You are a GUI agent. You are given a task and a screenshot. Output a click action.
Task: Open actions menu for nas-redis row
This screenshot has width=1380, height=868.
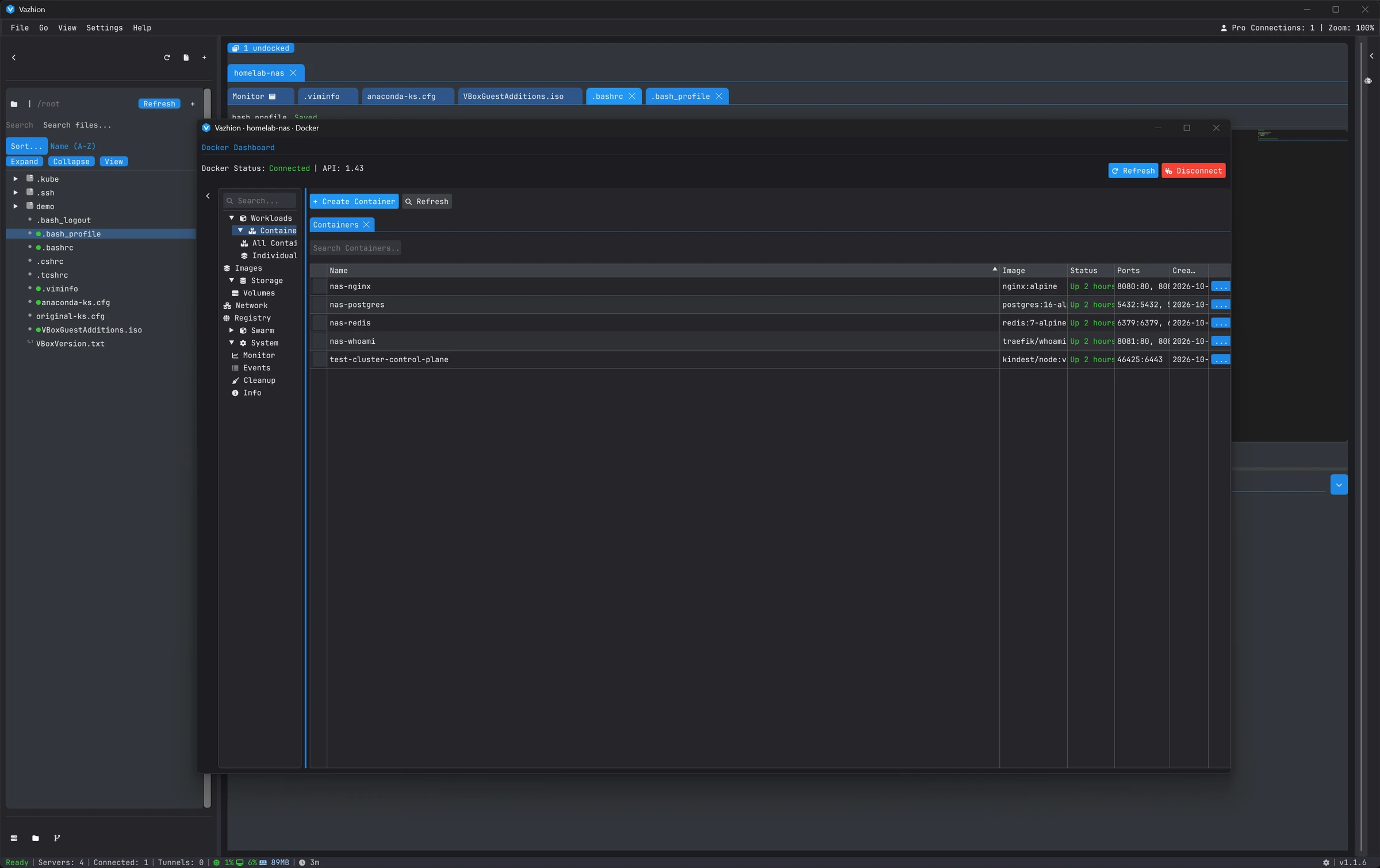coord(1220,323)
